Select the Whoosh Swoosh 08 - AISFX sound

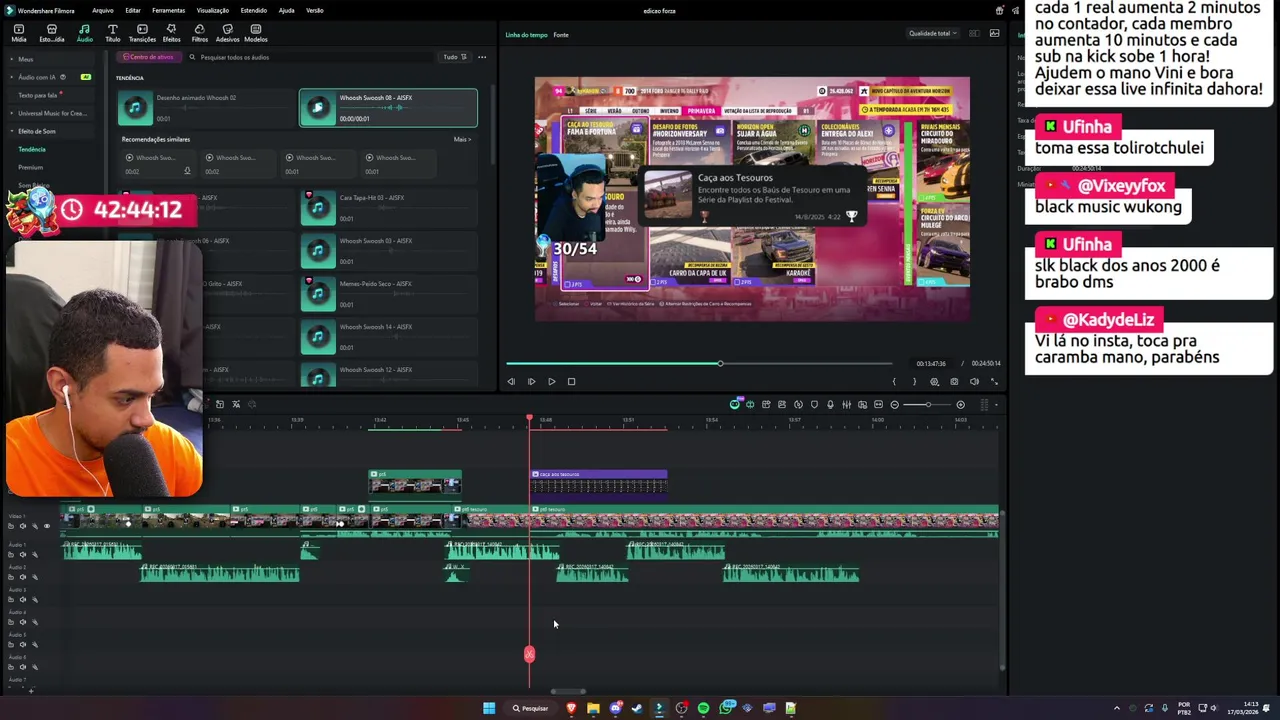pyautogui.click(x=388, y=108)
